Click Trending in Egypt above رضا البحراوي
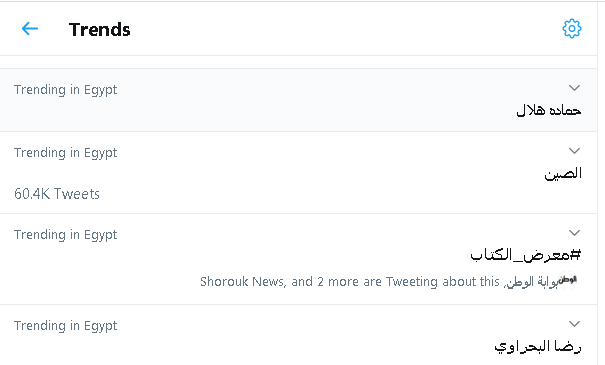Image resolution: width=605 pixels, height=365 pixels. pyautogui.click(x=66, y=326)
